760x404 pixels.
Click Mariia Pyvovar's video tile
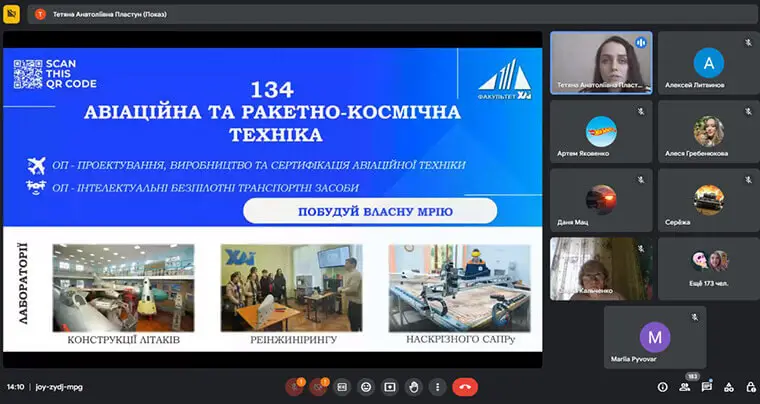coord(654,337)
